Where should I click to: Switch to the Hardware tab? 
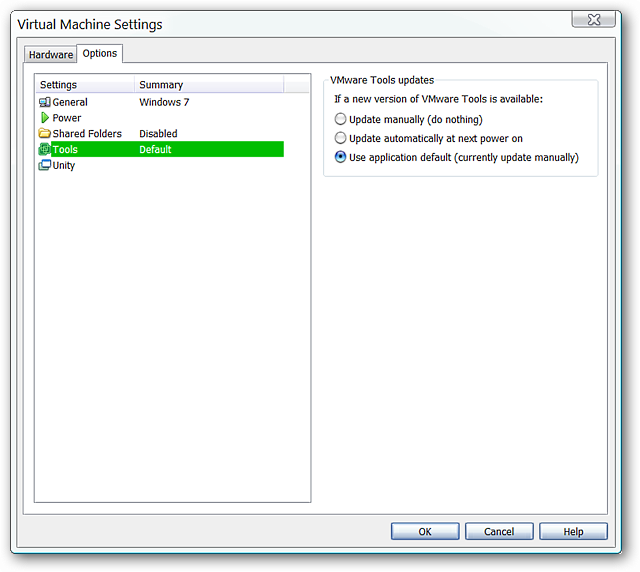(51, 54)
